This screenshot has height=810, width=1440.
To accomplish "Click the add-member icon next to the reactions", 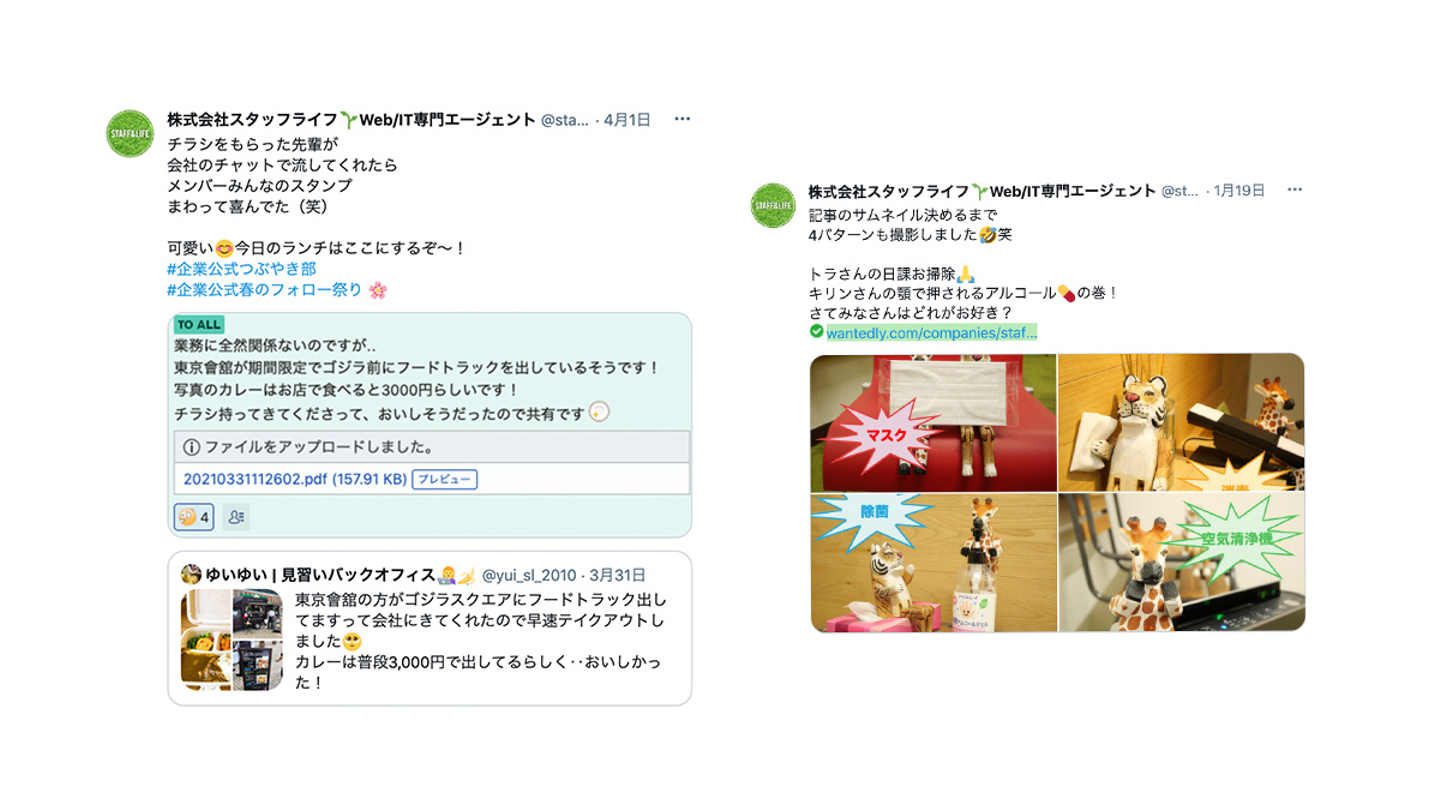I will pos(236,517).
